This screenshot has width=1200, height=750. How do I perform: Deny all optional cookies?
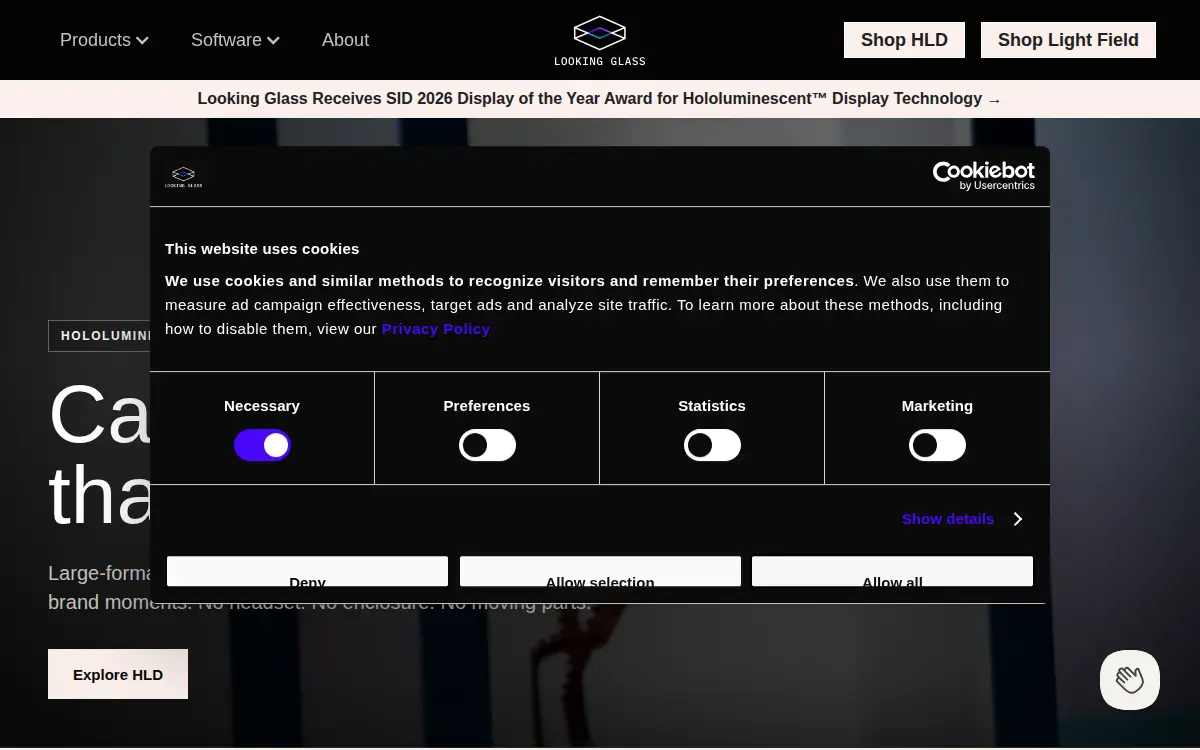point(307,572)
